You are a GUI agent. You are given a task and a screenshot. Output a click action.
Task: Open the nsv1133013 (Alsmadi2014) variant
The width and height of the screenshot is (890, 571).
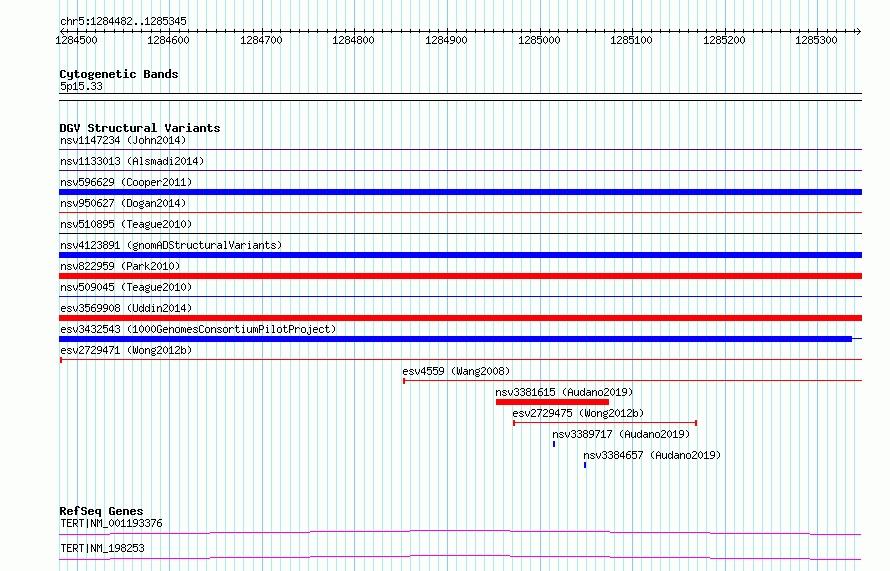(x=132, y=161)
